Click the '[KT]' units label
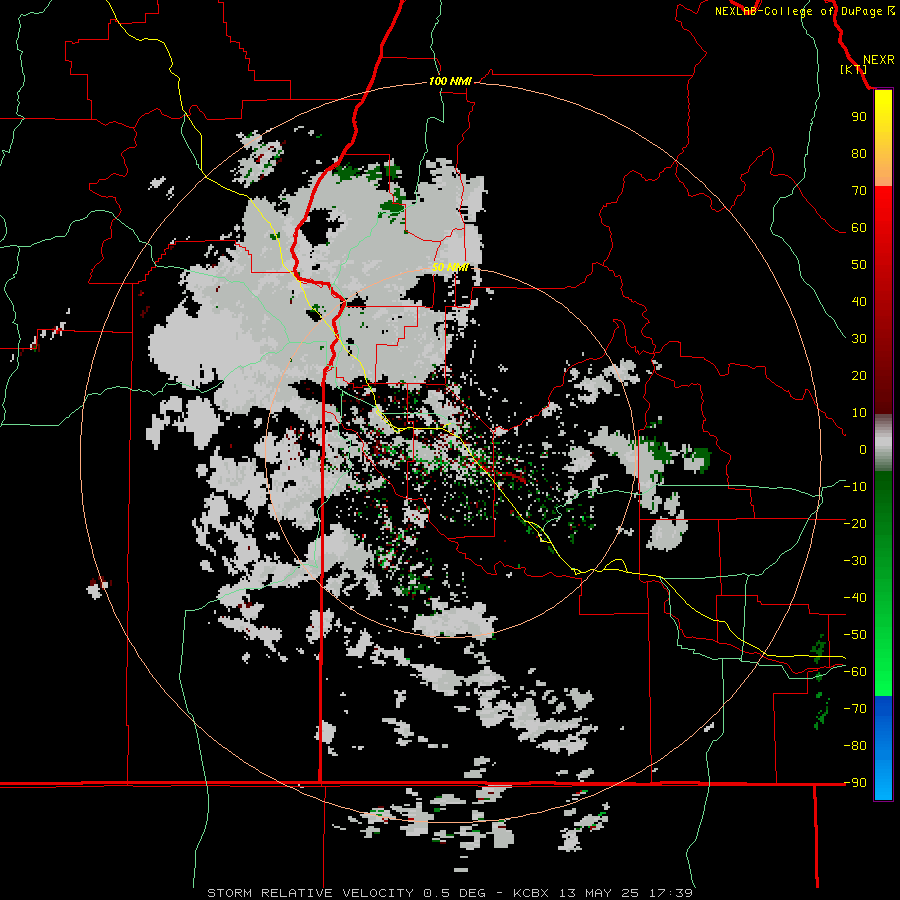 click(854, 69)
